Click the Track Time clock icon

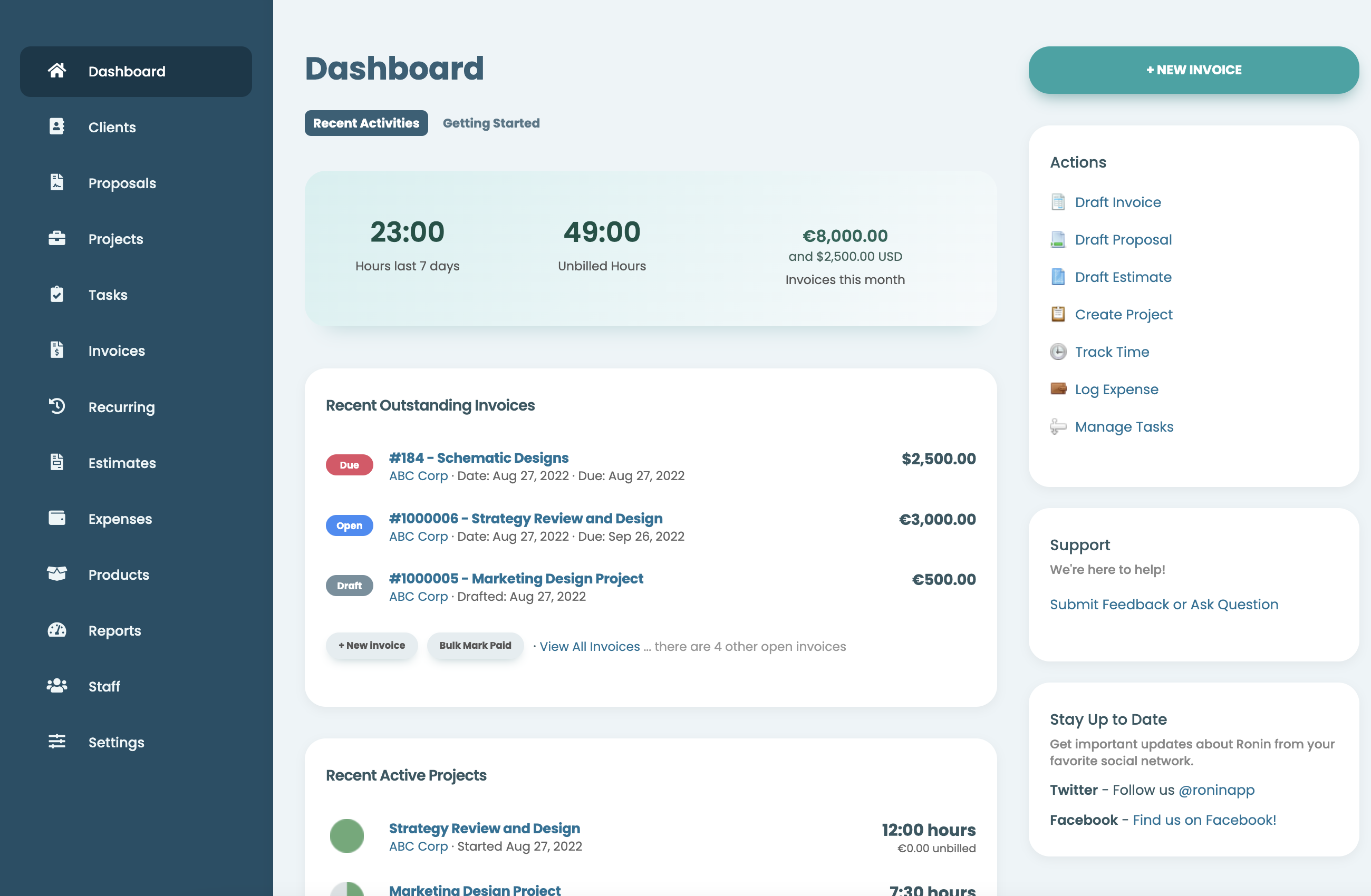[x=1058, y=352]
